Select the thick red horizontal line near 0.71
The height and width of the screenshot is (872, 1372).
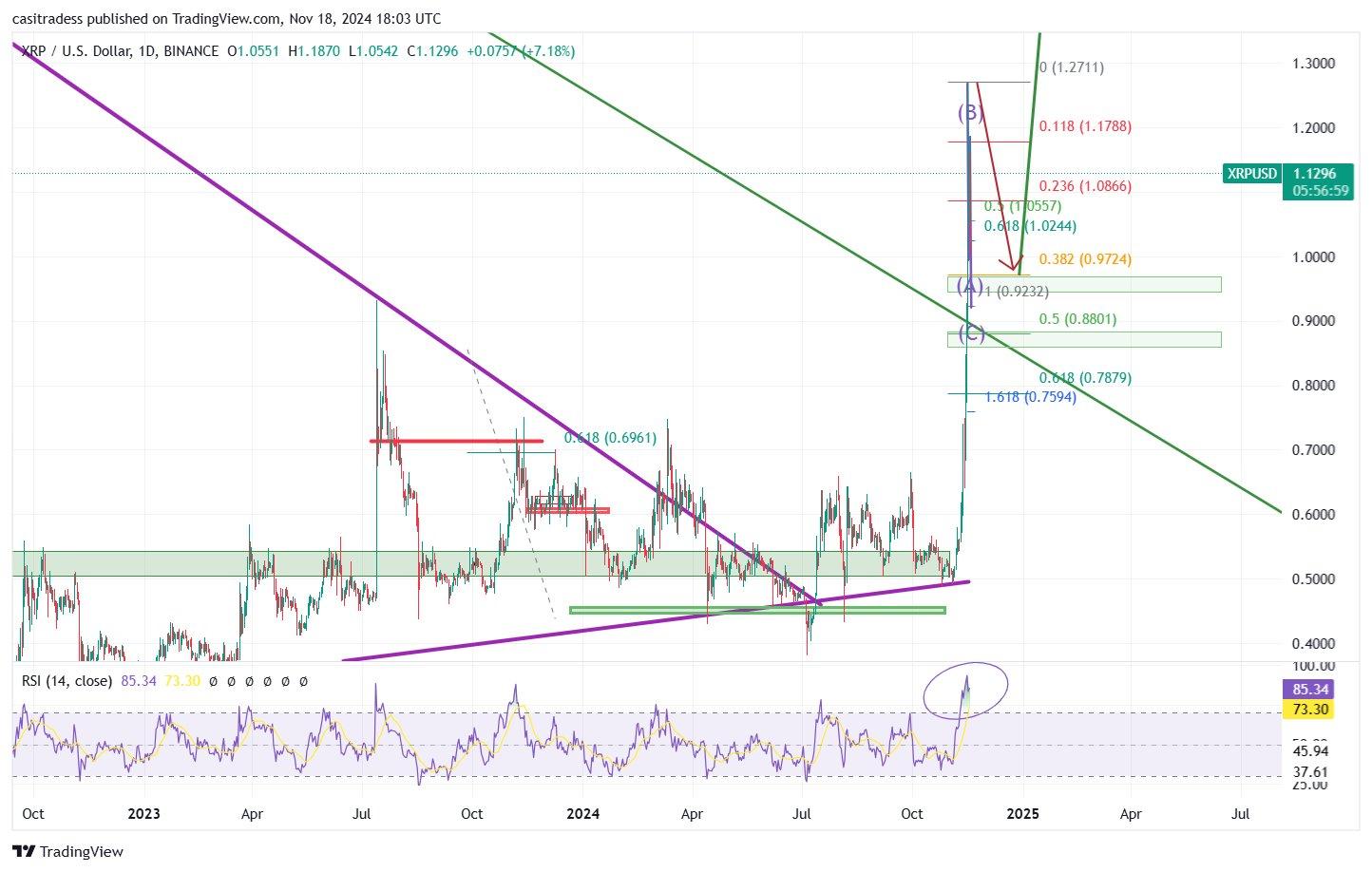pyautogui.click(x=456, y=441)
